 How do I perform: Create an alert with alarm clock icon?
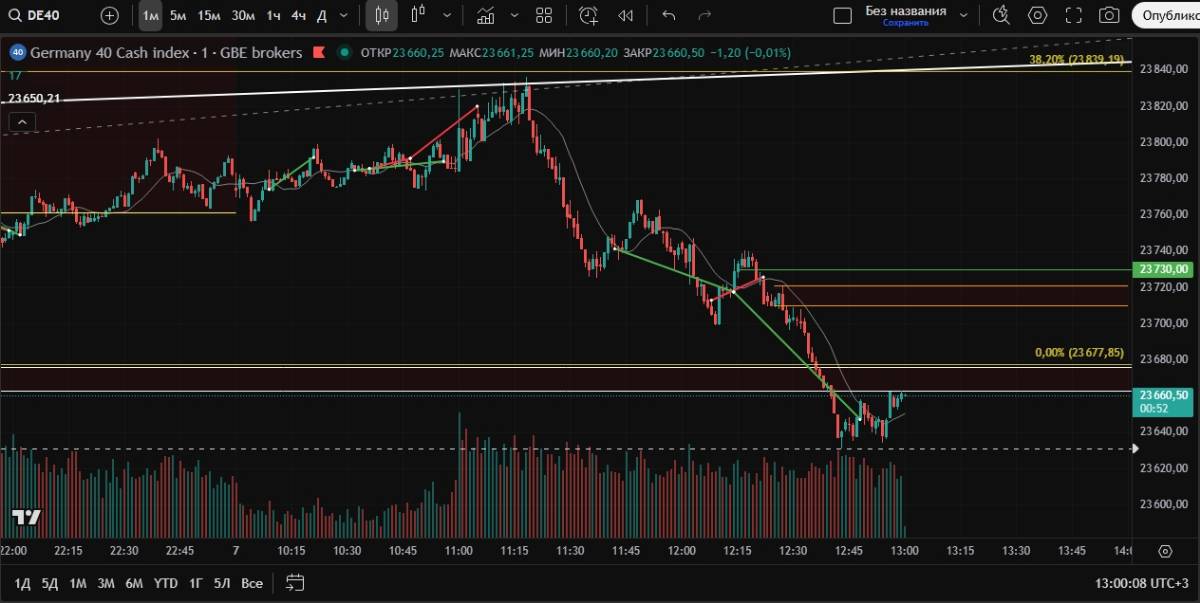click(x=588, y=15)
